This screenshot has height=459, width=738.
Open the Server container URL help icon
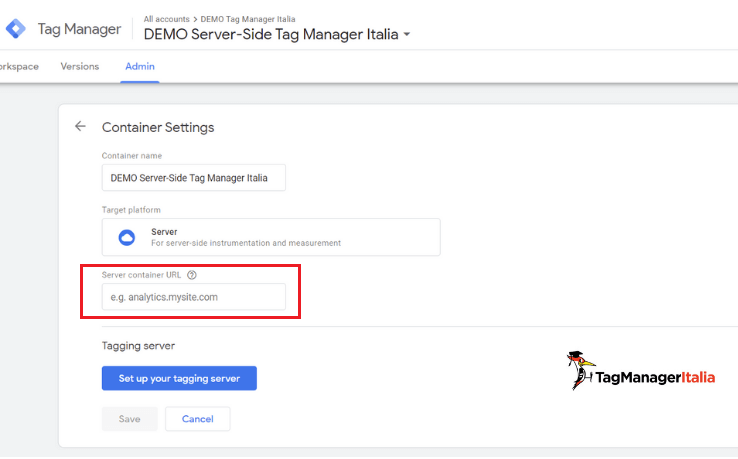point(192,275)
